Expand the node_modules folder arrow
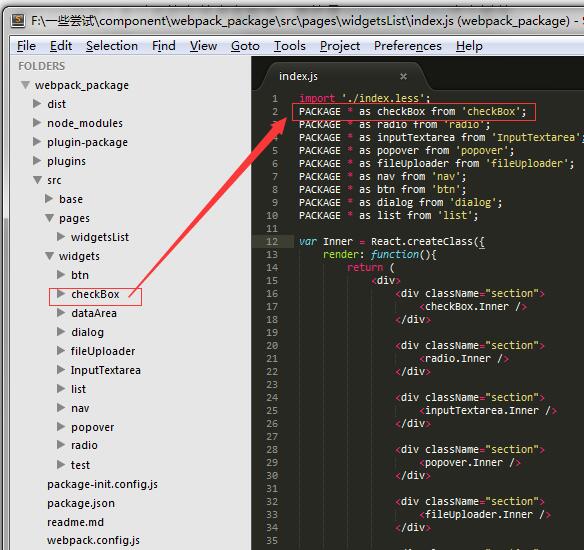Screen dimensions: 584x550 pyautogui.click(x=37, y=123)
